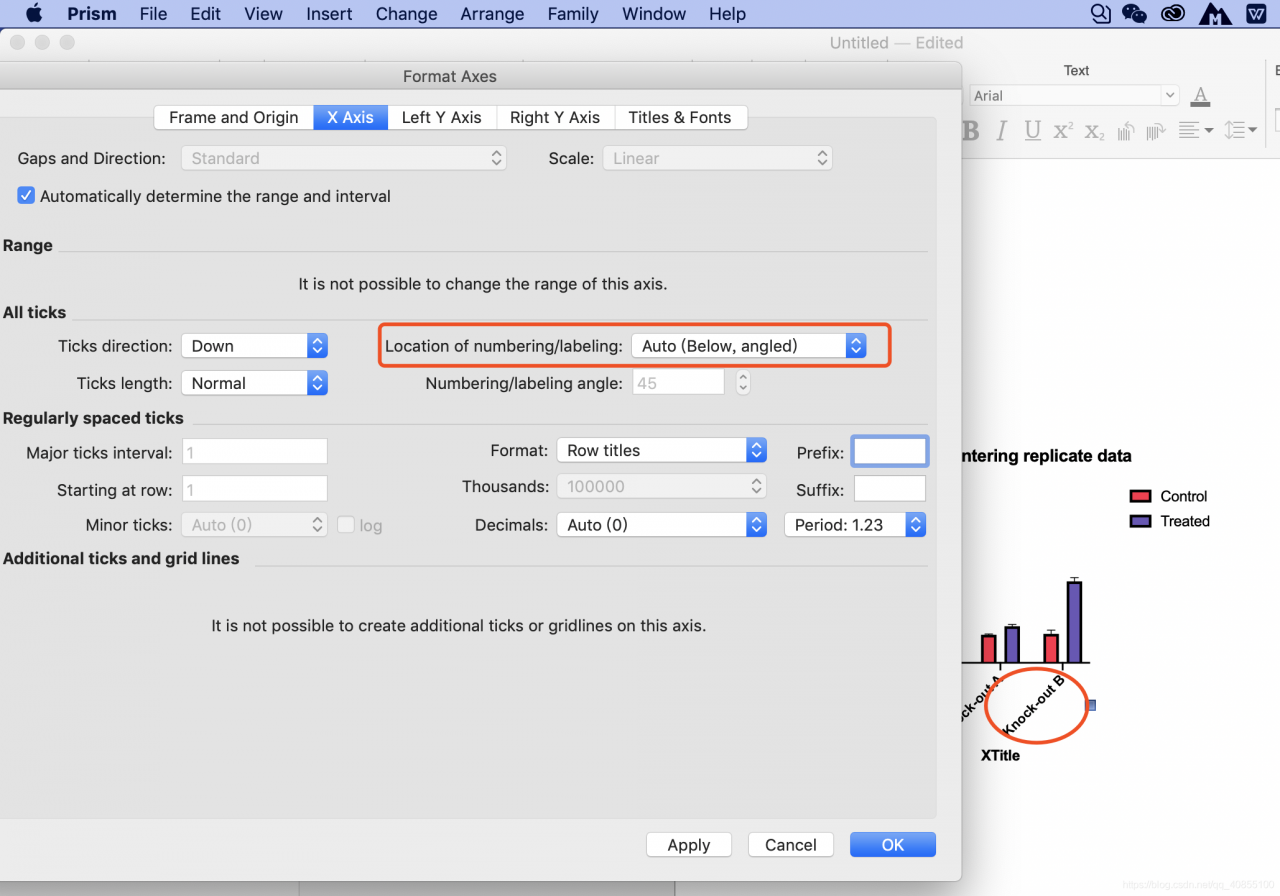Open the Arrange menu
Image resolution: width=1280 pixels, height=896 pixels.
(x=492, y=14)
